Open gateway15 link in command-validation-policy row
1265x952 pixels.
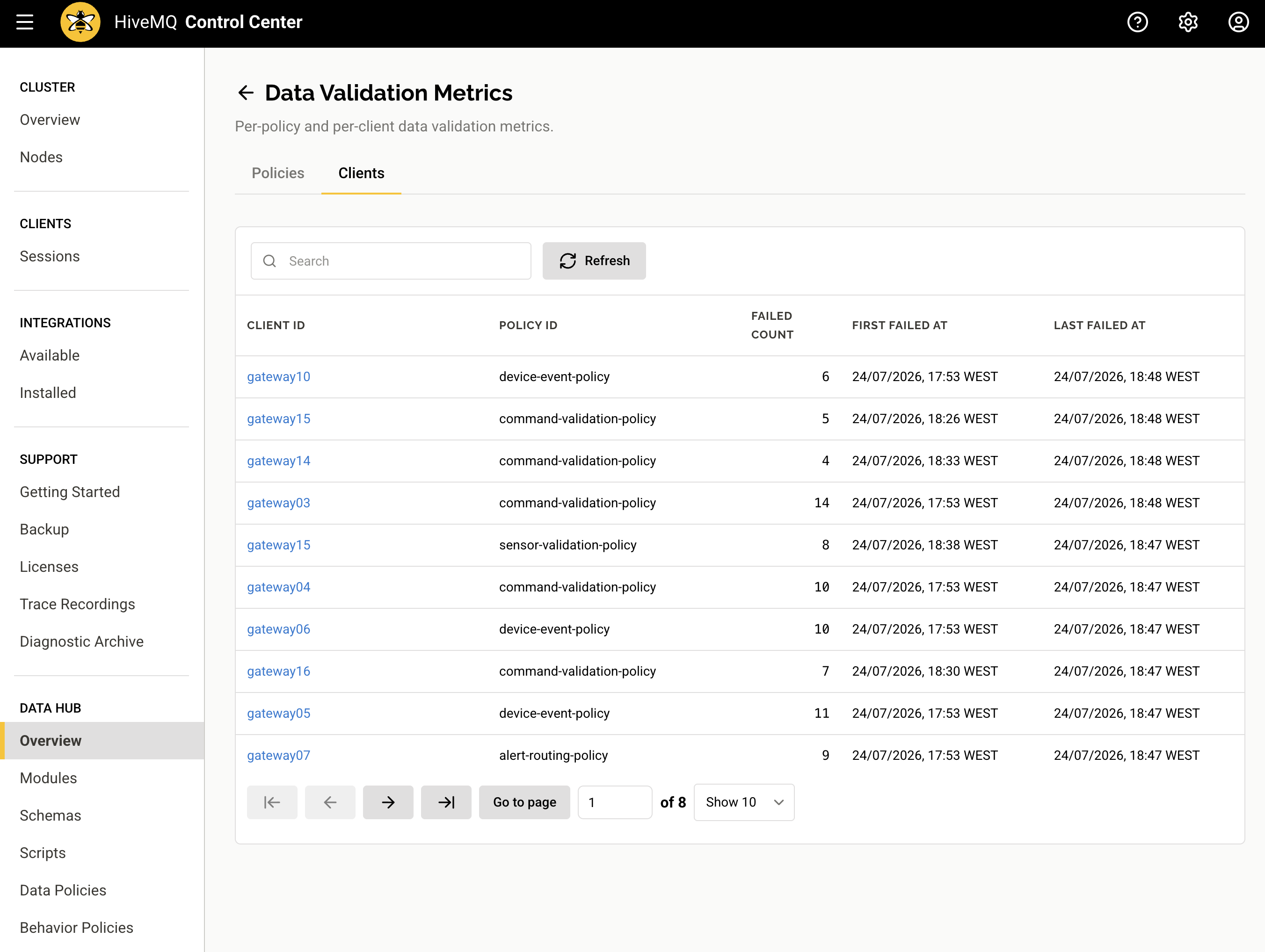(278, 419)
